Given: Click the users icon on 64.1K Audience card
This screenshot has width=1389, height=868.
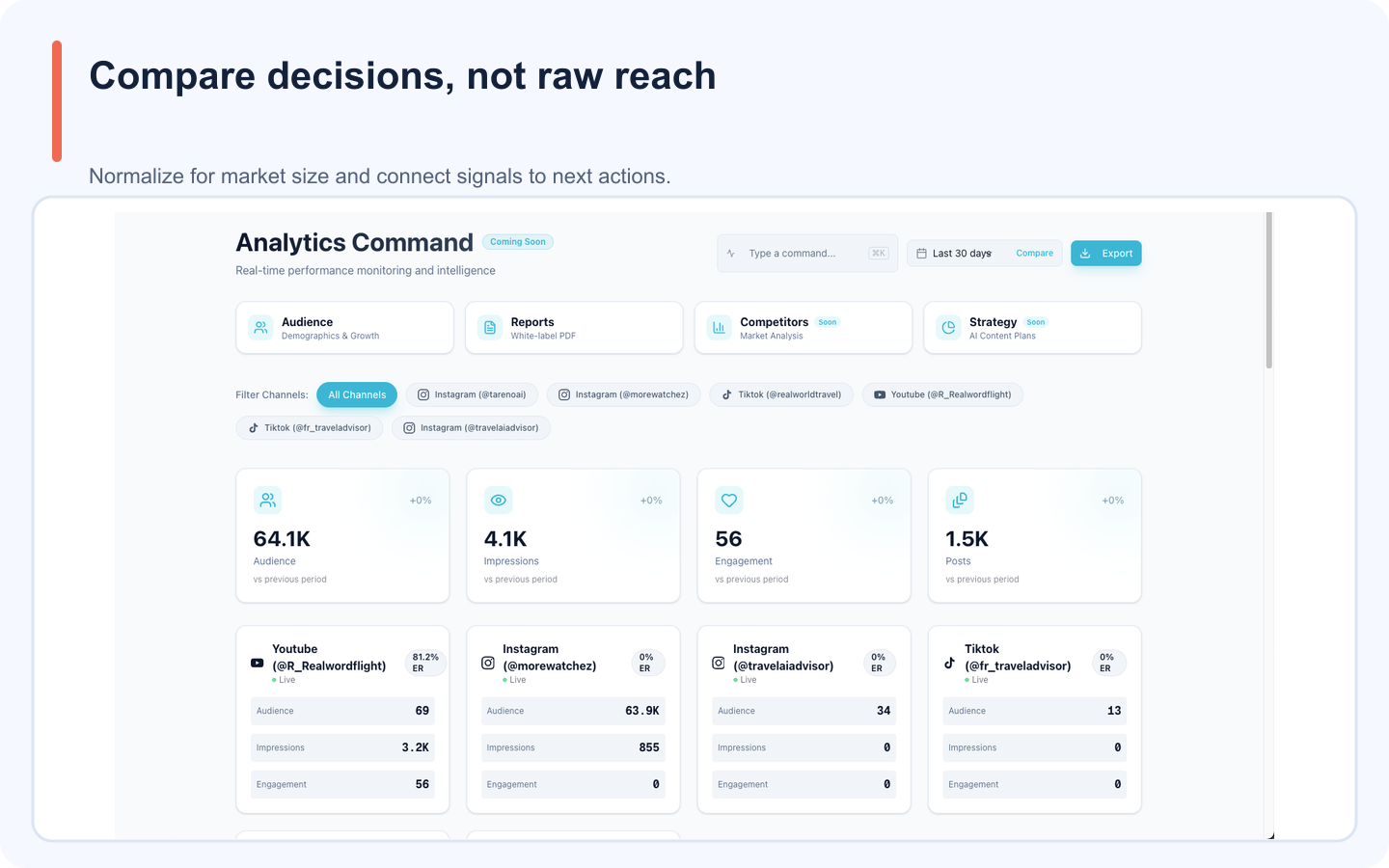Looking at the screenshot, I should tap(267, 501).
